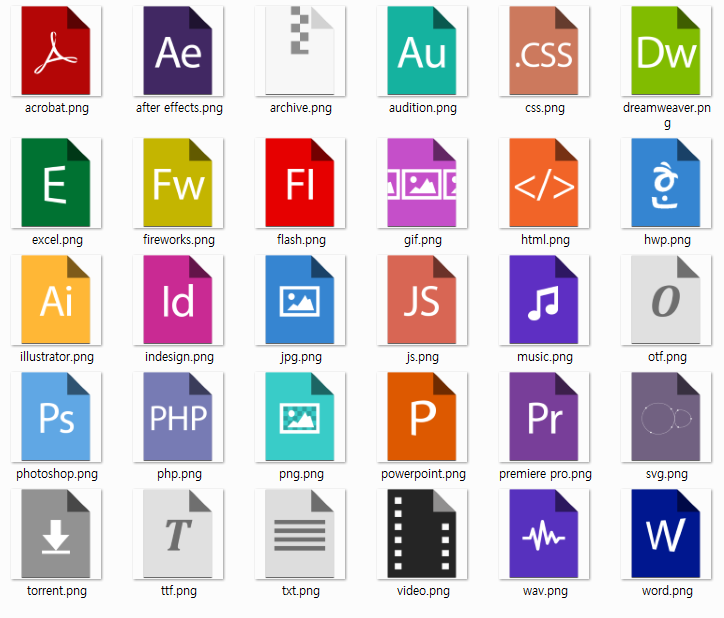Click the label 'after effects.png'
This screenshot has height=618, width=724.
[179, 108]
